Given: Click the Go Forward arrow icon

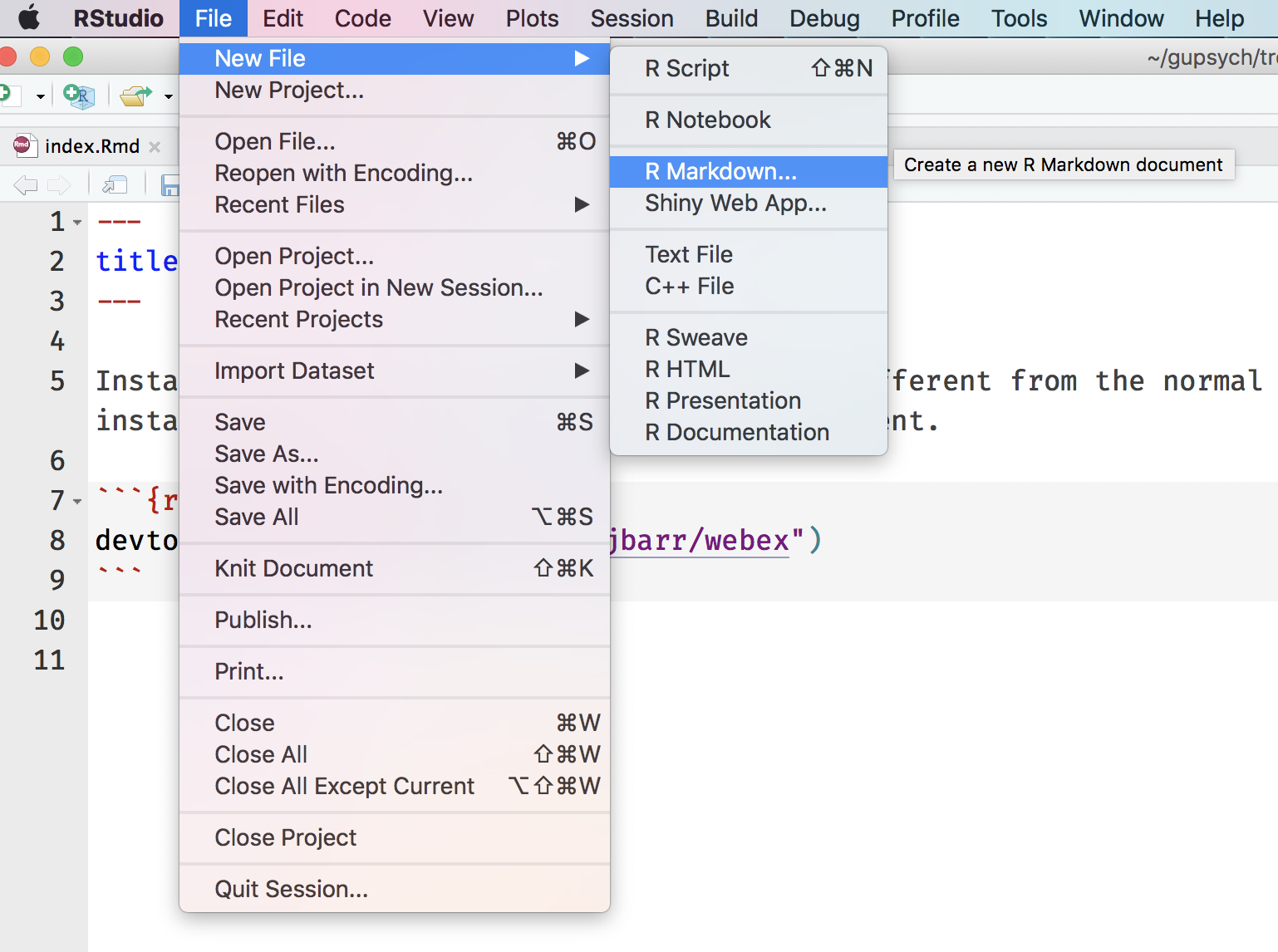Looking at the screenshot, I should 58,184.
